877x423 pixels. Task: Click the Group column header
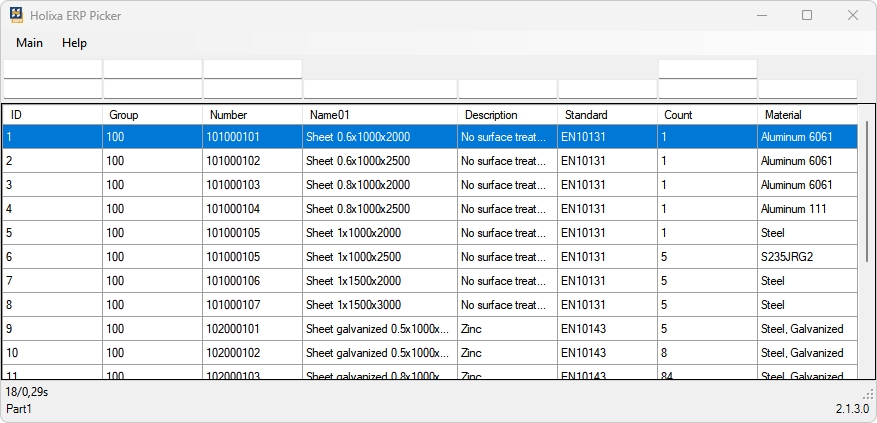tap(152, 115)
